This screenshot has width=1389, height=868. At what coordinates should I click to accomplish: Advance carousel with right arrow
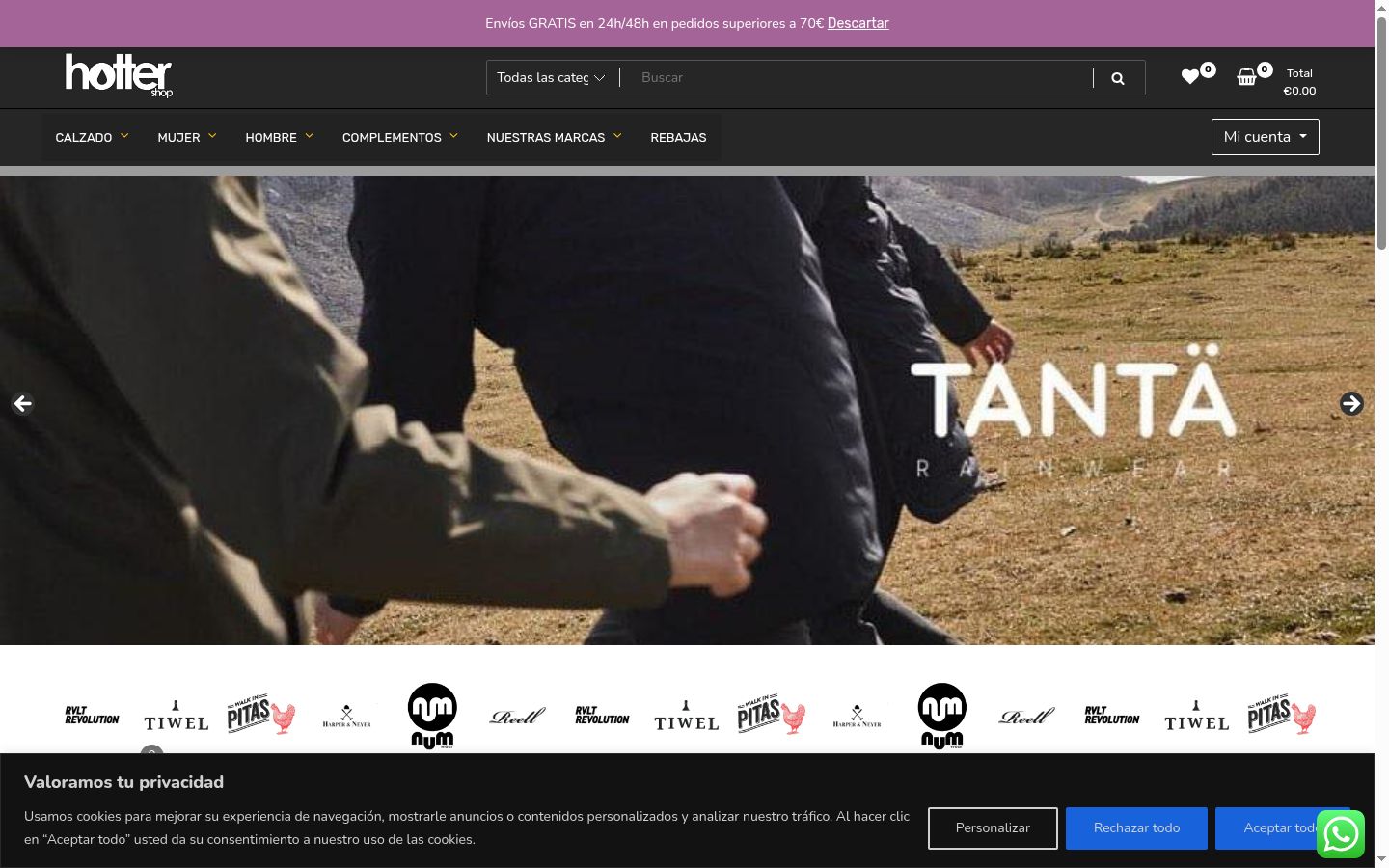point(1351,403)
